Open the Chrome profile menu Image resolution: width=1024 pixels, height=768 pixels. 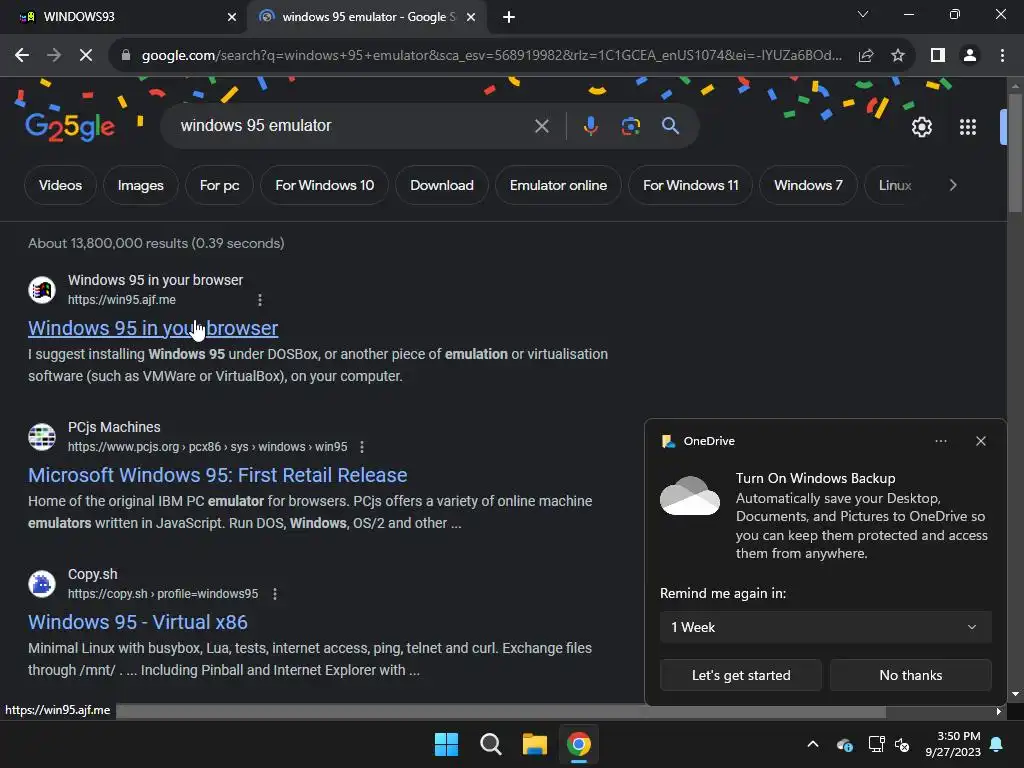coord(970,56)
